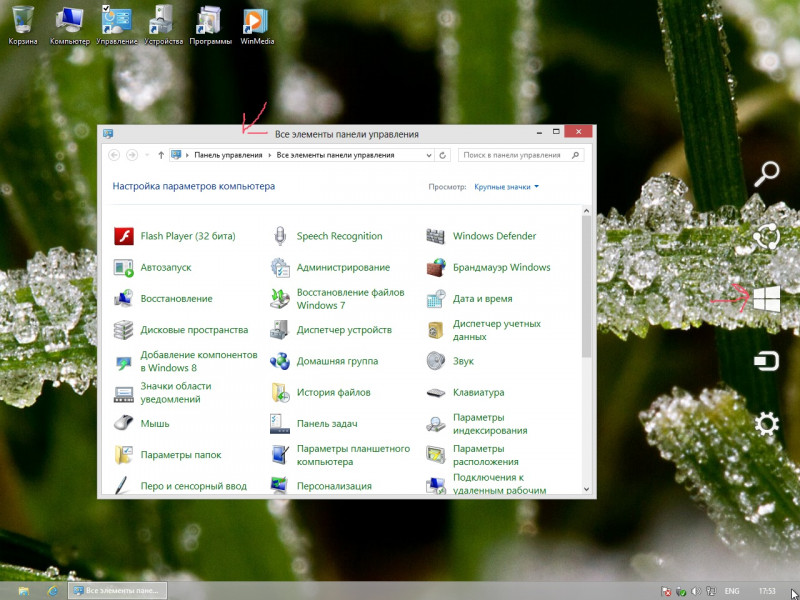This screenshot has width=800, height=600.
Task: Open the Мышь settings item
Action: pos(141,423)
